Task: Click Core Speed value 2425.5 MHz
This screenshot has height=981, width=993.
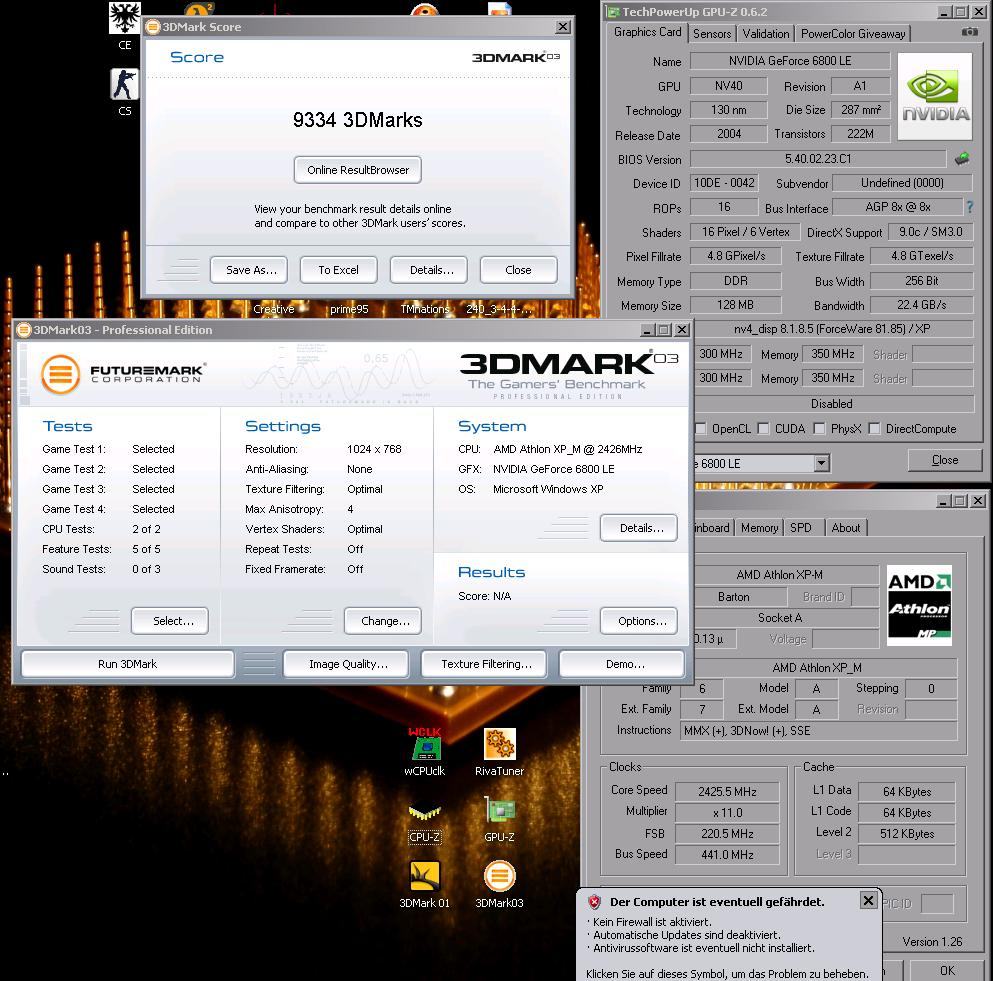Action: [x=727, y=792]
